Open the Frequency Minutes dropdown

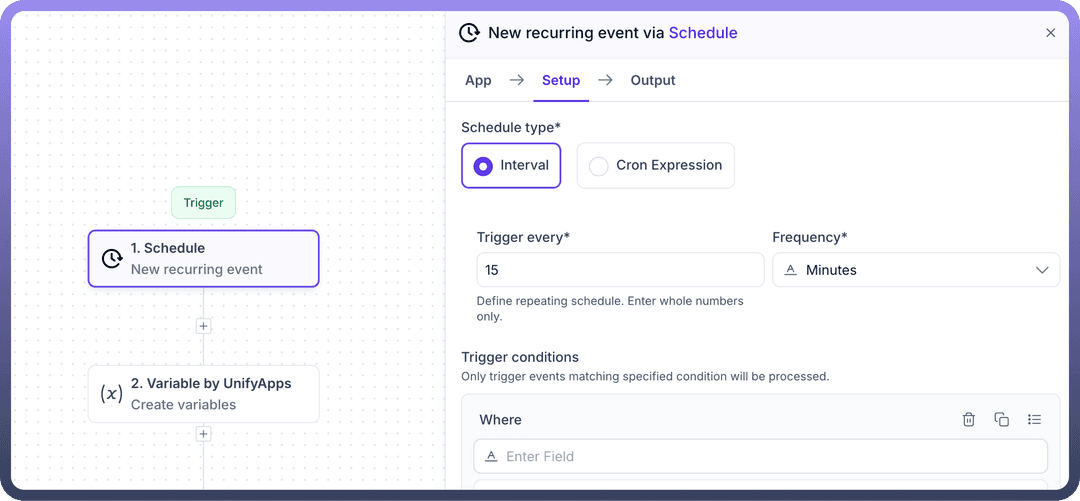click(x=915, y=270)
